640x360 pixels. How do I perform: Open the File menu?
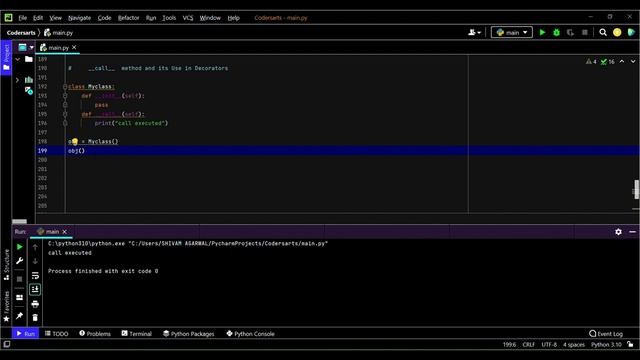coord(22,18)
